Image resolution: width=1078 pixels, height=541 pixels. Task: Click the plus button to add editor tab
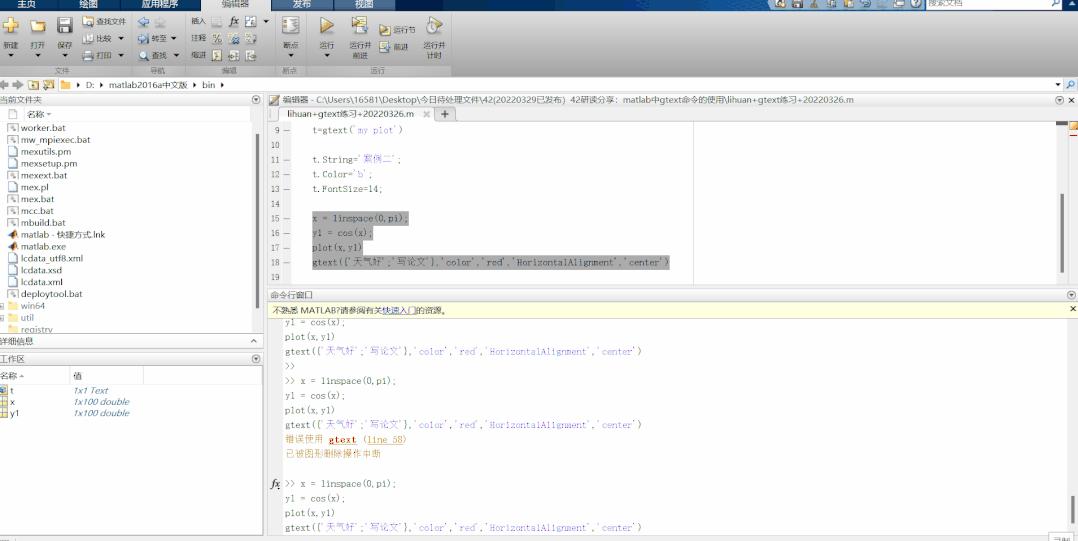(445, 114)
